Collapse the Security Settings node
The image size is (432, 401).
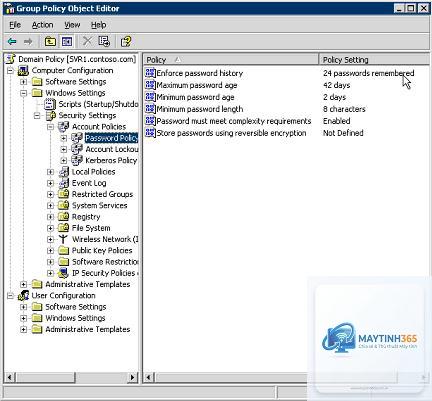click(x=37, y=116)
